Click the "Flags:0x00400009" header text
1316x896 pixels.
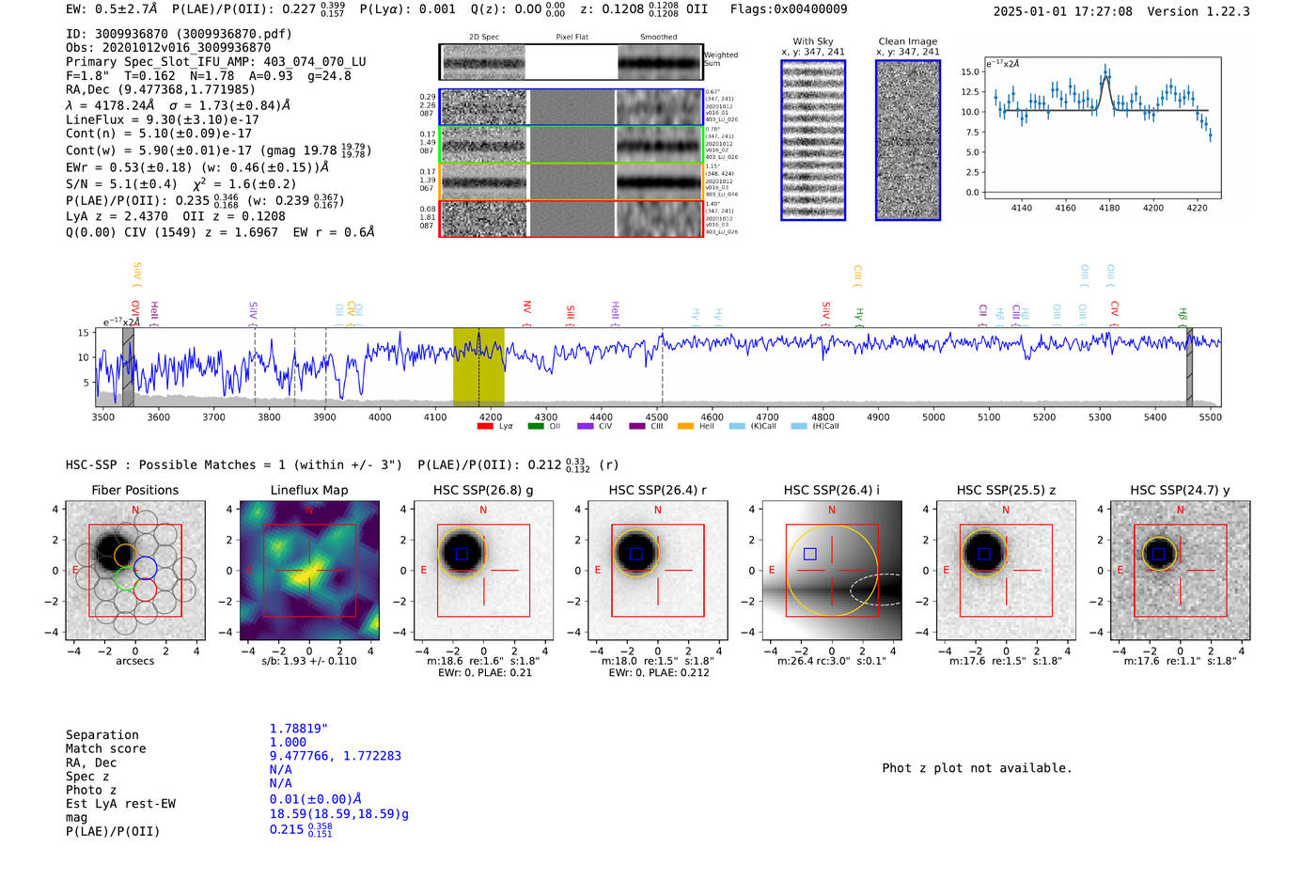[x=789, y=9]
